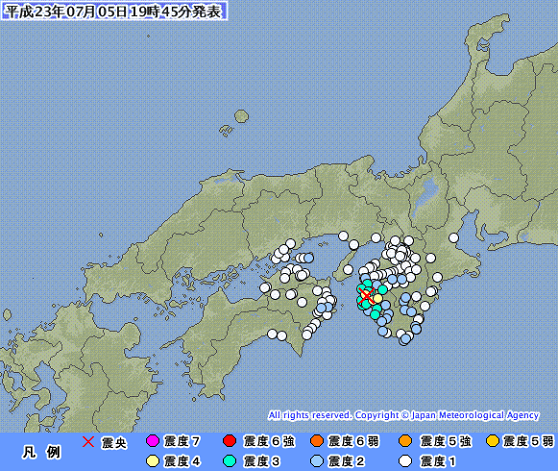
Task: Click the 震度2 legend text
Action: (347, 461)
